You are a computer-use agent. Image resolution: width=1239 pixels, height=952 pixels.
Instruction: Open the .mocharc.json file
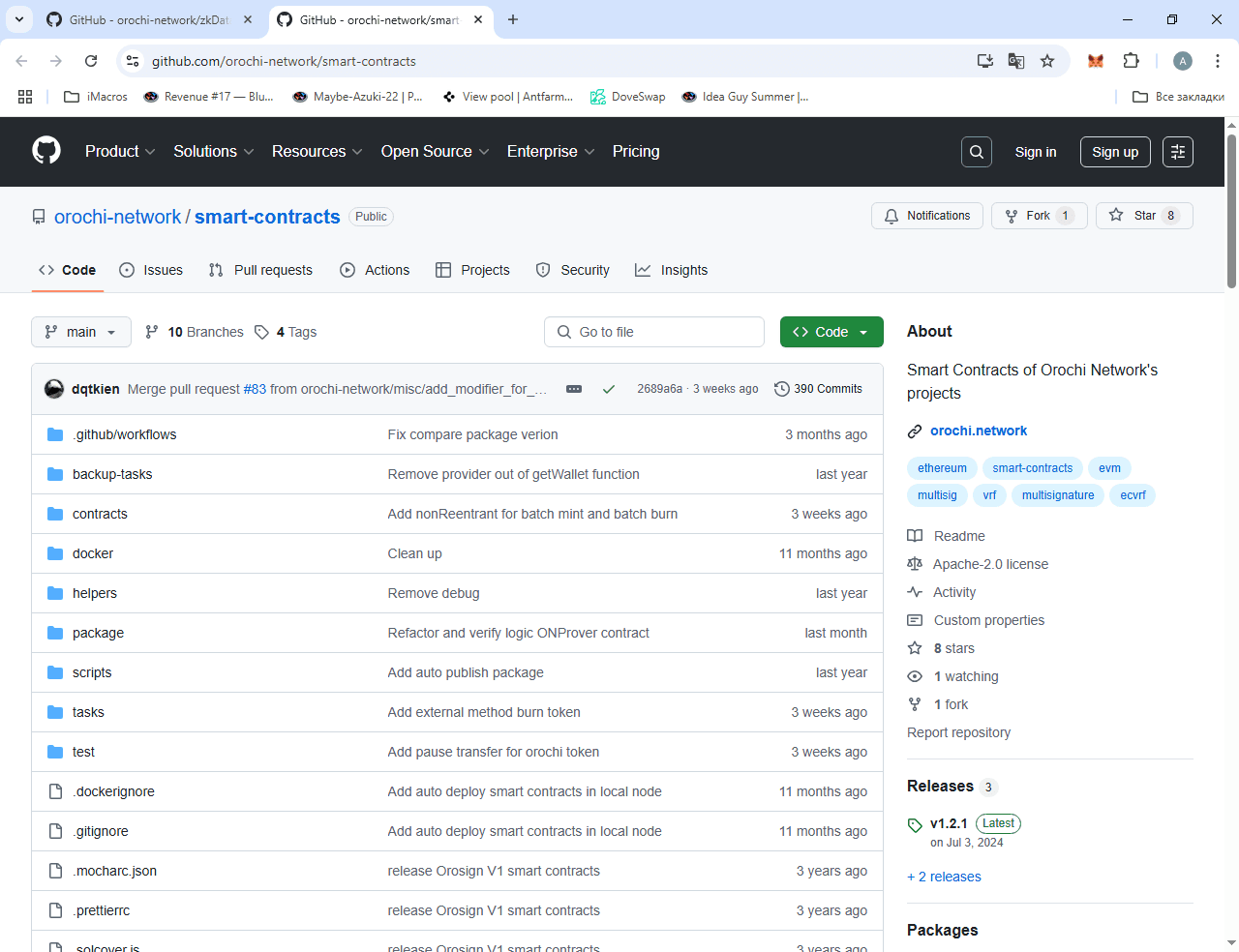pos(114,871)
